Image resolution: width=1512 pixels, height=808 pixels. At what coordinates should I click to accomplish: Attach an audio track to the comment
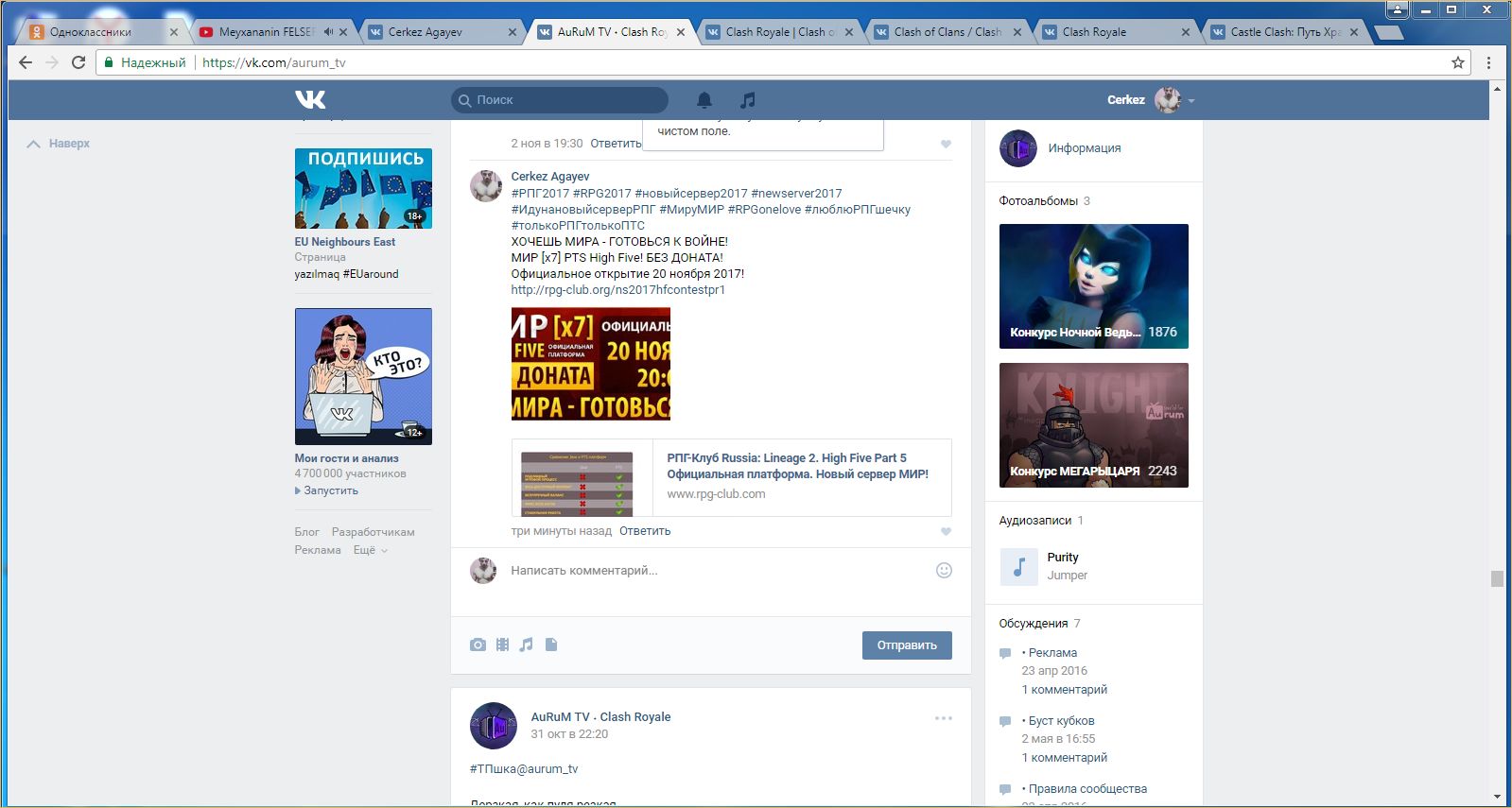[527, 645]
